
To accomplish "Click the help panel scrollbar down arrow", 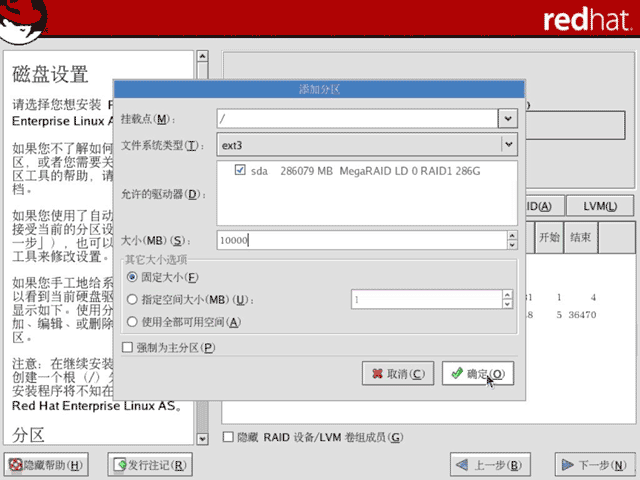I will coord(202,439).
